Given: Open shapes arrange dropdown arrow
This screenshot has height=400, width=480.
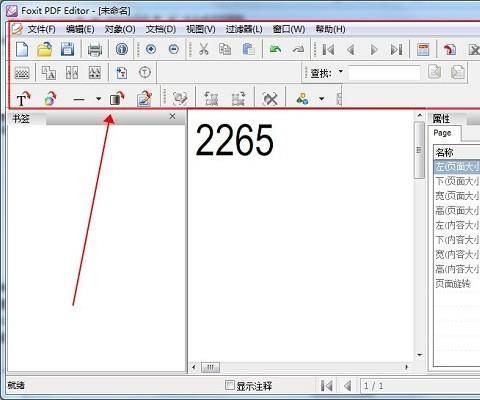Looking at the screenshot, I should point(321,99).
